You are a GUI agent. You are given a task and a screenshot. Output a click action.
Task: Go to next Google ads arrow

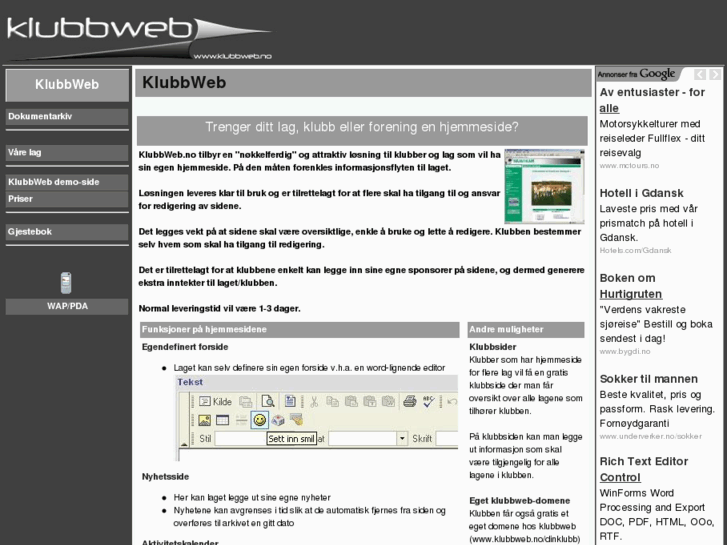click(x=715, y=74)
